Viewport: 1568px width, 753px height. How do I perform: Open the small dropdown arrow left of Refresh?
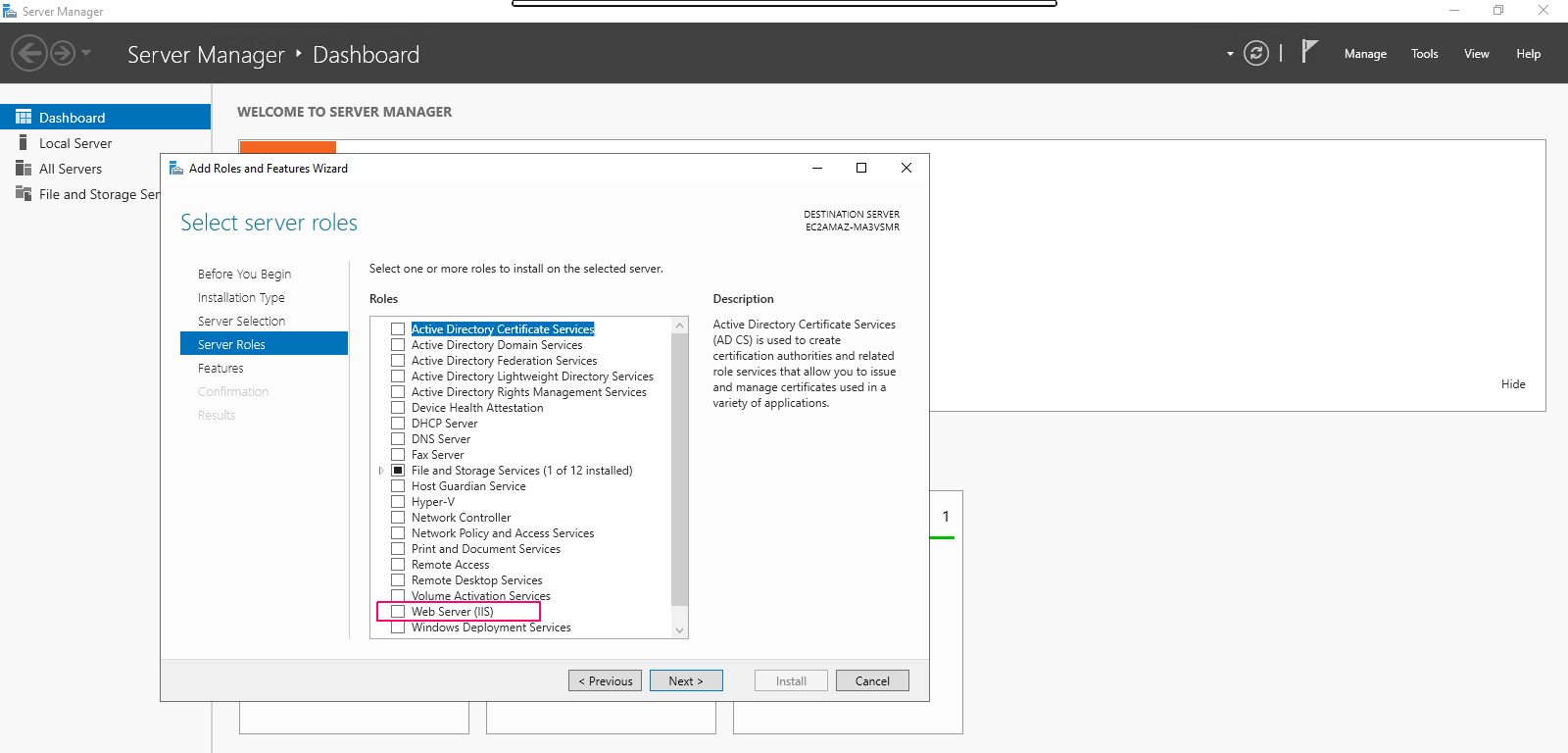[x=1230, y=54]
